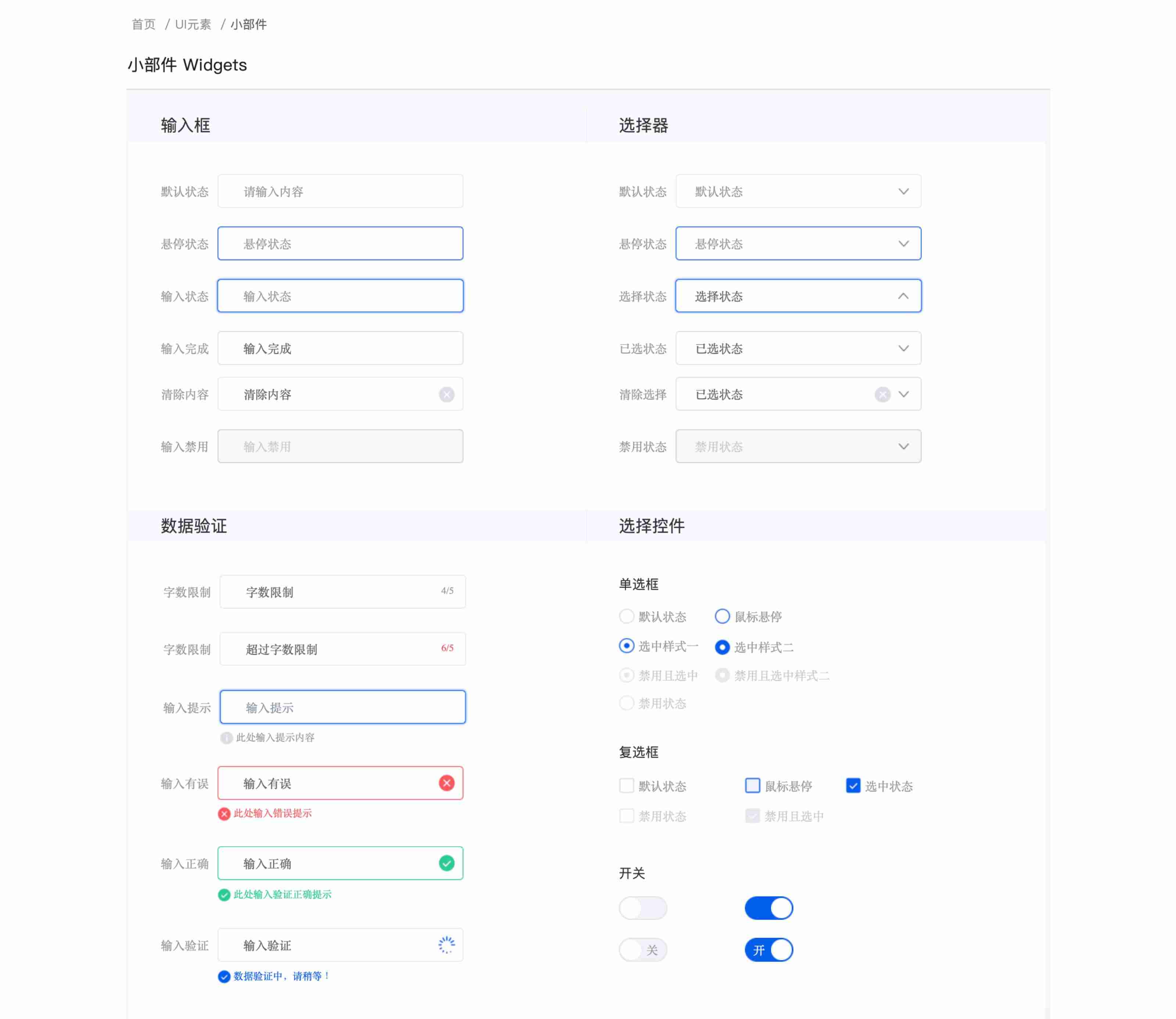Click the 此处输入错误提示 message
The height and width of the screenshot is (1019, 1176).
point(273,814)
